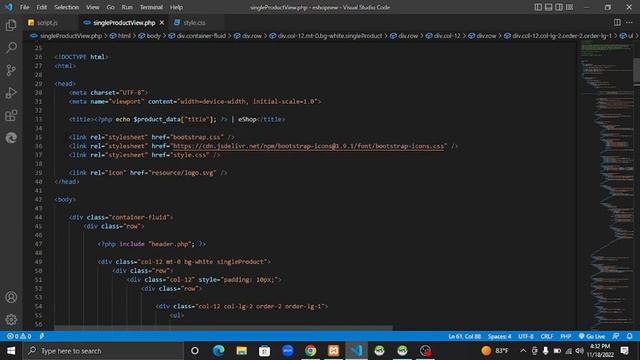Click Spaces: 4 indentation setting
The width and height of the screenshot is (640, 360).
coord(500,336)
